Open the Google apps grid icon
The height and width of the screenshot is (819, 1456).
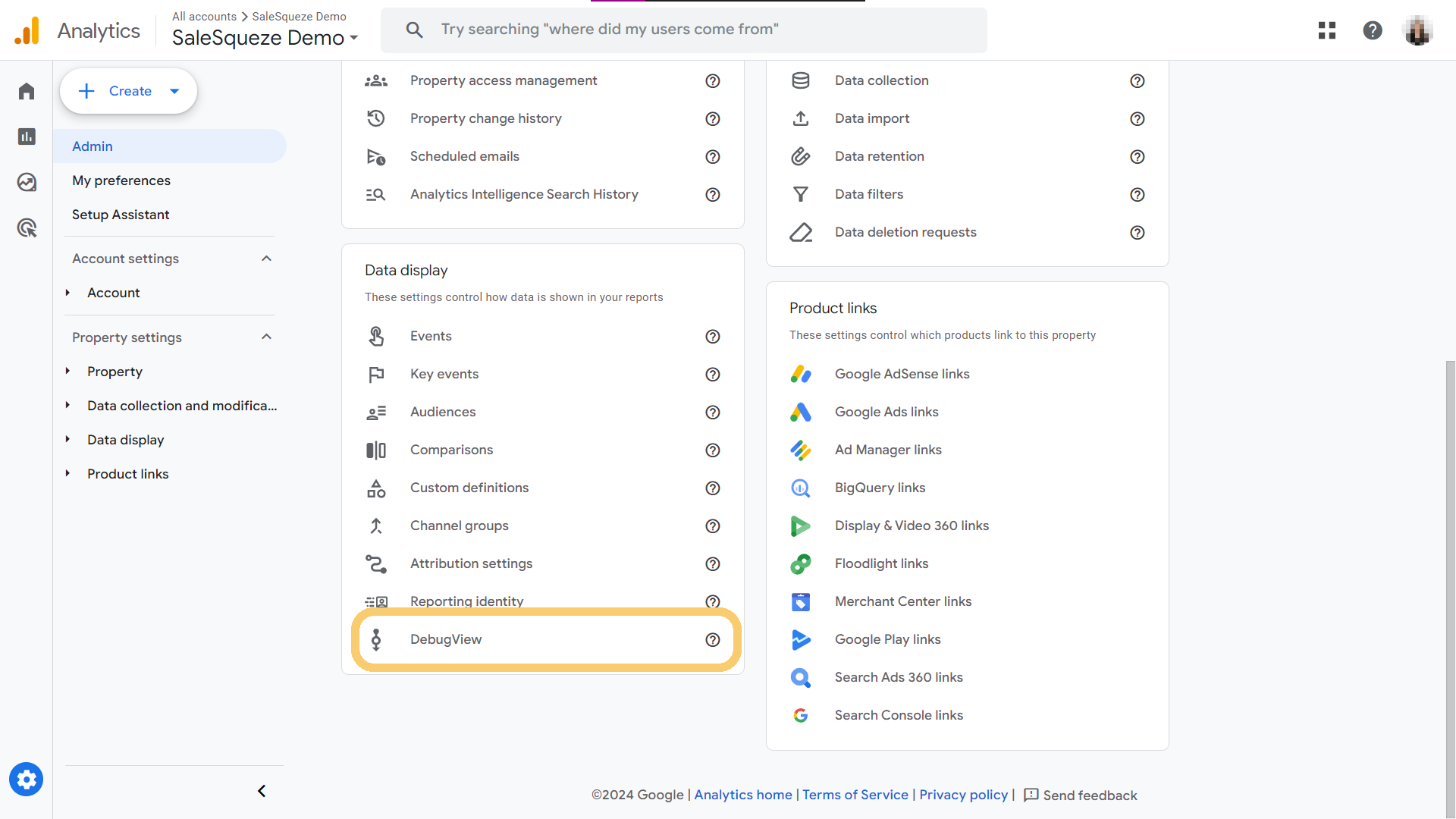[1327, 30]
